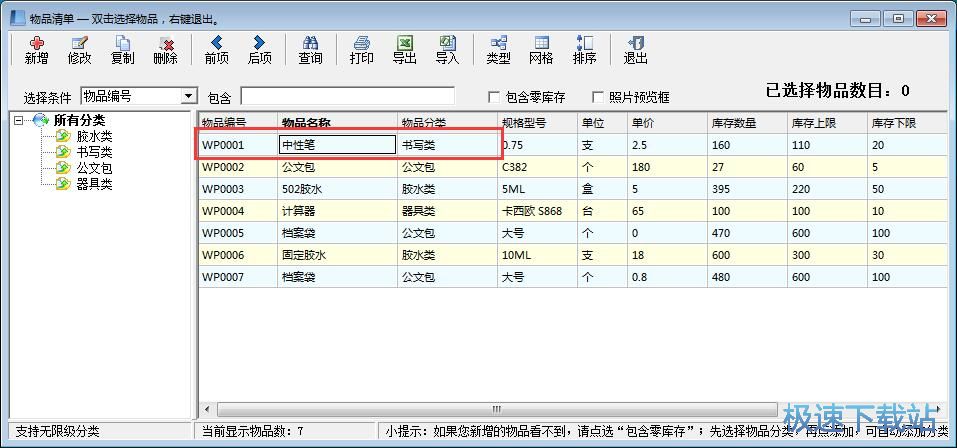Image resolution: width=957 pixels, height=448 pixels.
Task: Select the WP0007 row cell
Action: tap(238, 277)
